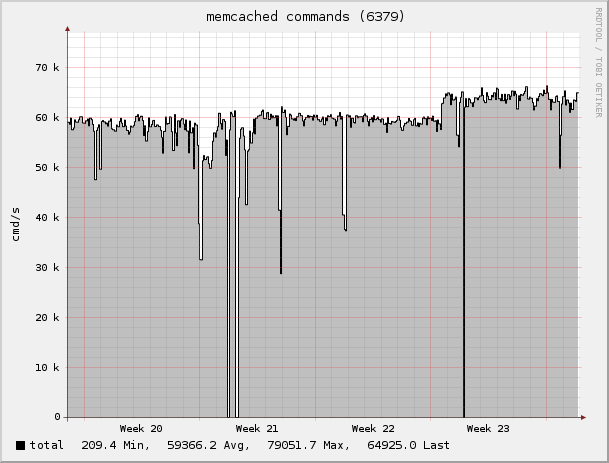The image size is (609, 463).
Task: Click the 'Week 22' axis label
Action: coord(373,429)
